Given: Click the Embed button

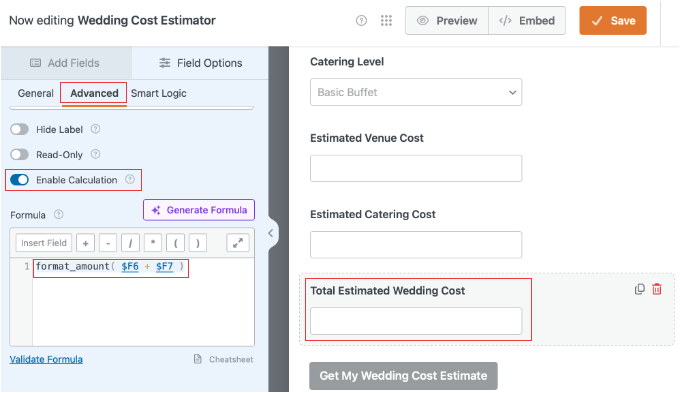Looking at the screenshot, I should 527,20.
